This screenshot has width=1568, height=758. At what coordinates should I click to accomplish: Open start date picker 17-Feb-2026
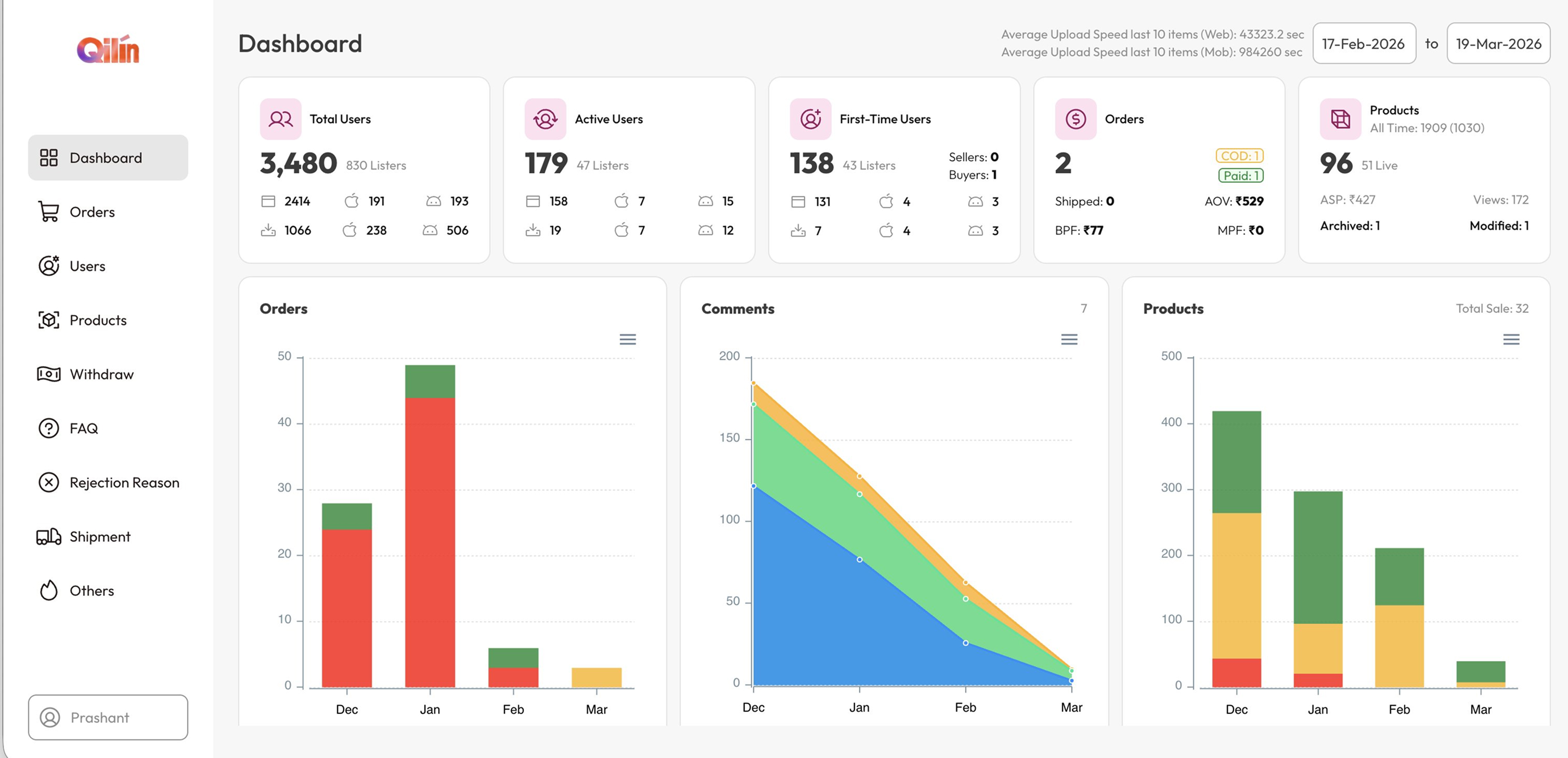(1364, 43)
